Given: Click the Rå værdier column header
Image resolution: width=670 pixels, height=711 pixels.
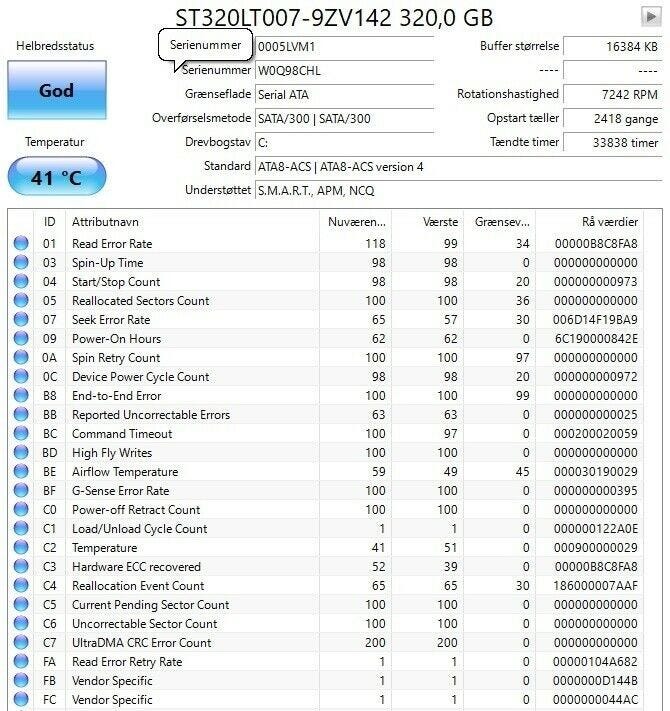Looking at the screenshot, I should click(x=609, y=221).
